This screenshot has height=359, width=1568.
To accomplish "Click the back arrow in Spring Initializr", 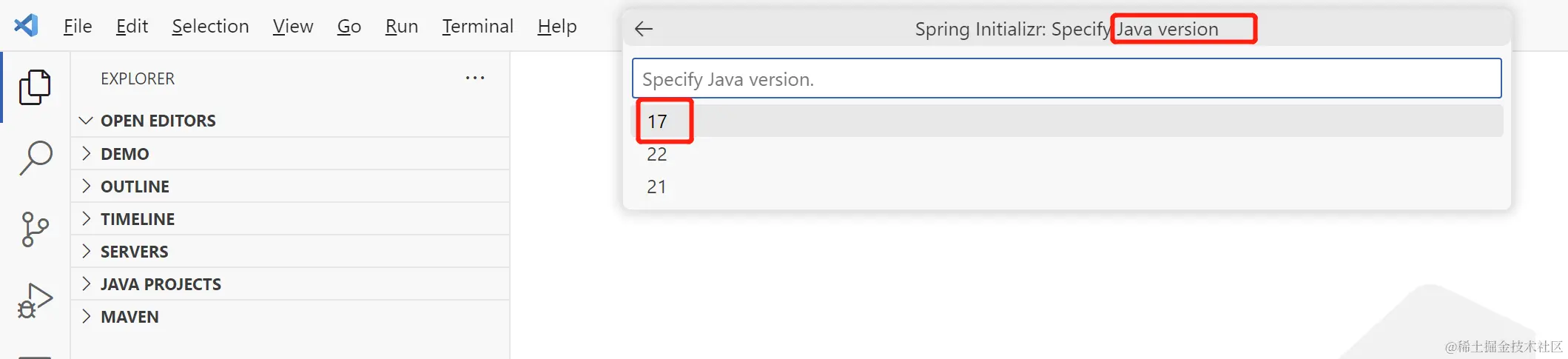I will (644, 29).
